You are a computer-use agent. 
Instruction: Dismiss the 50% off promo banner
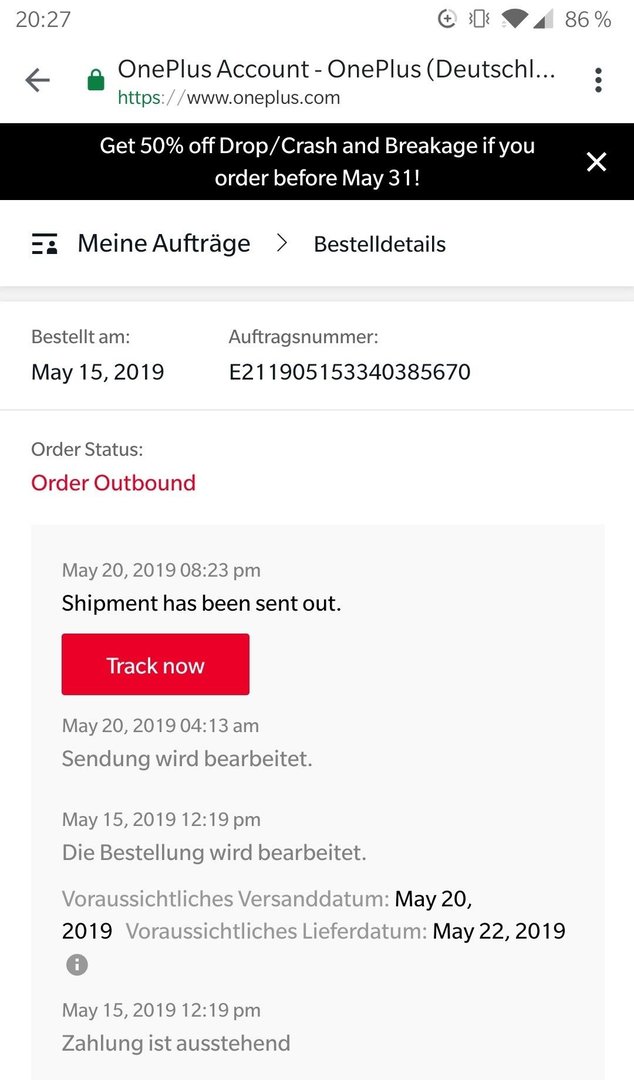596,162
